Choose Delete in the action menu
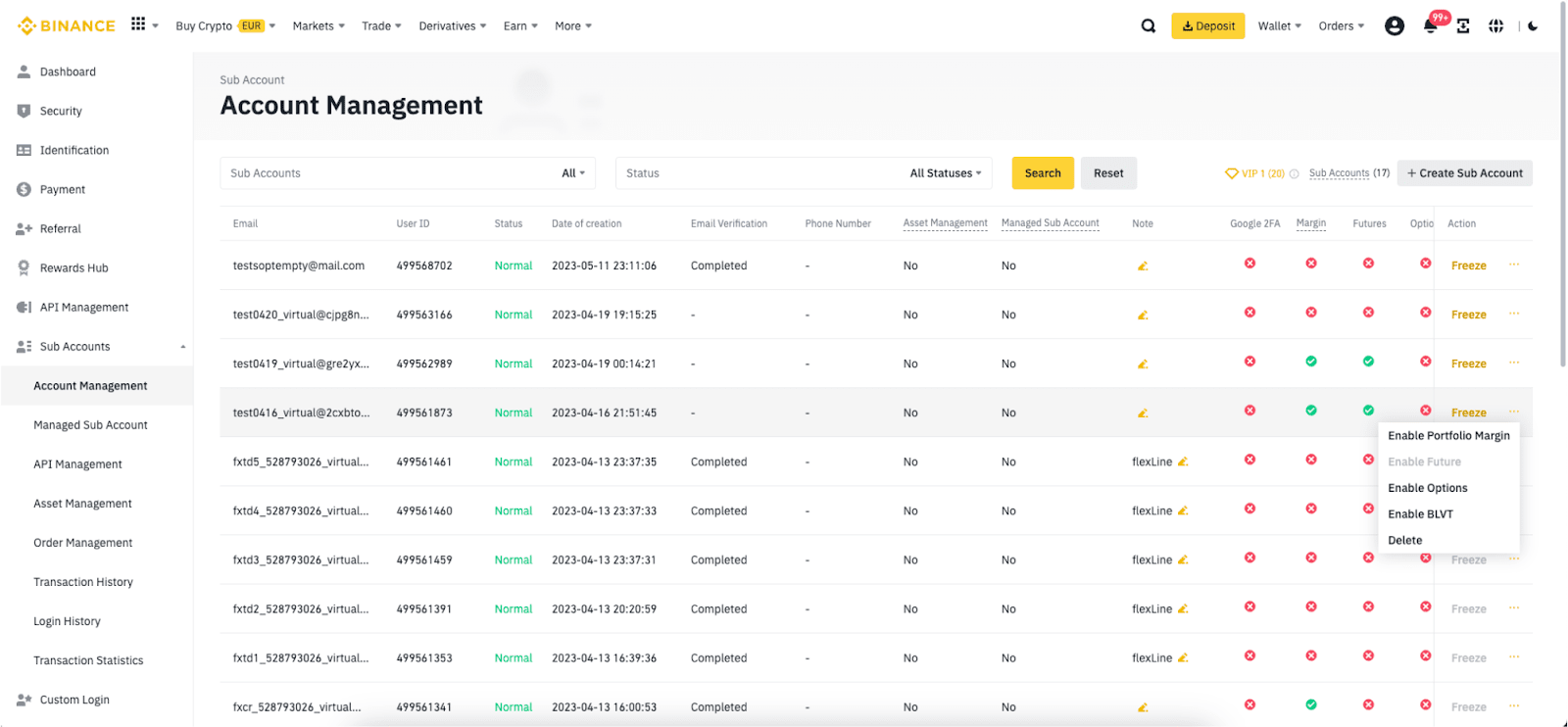 coord(1404,541)
